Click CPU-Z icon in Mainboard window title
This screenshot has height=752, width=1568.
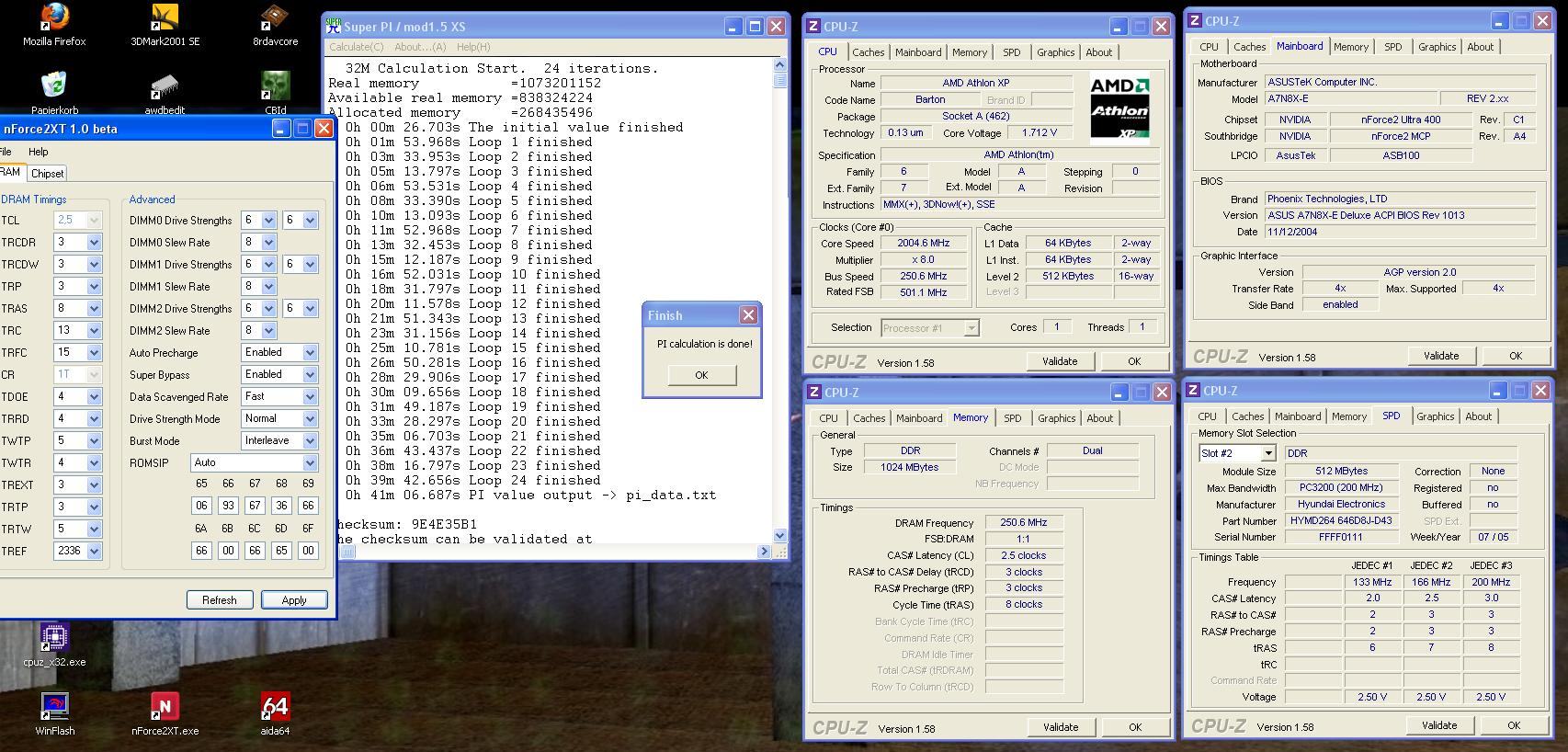click(1194, 20)
